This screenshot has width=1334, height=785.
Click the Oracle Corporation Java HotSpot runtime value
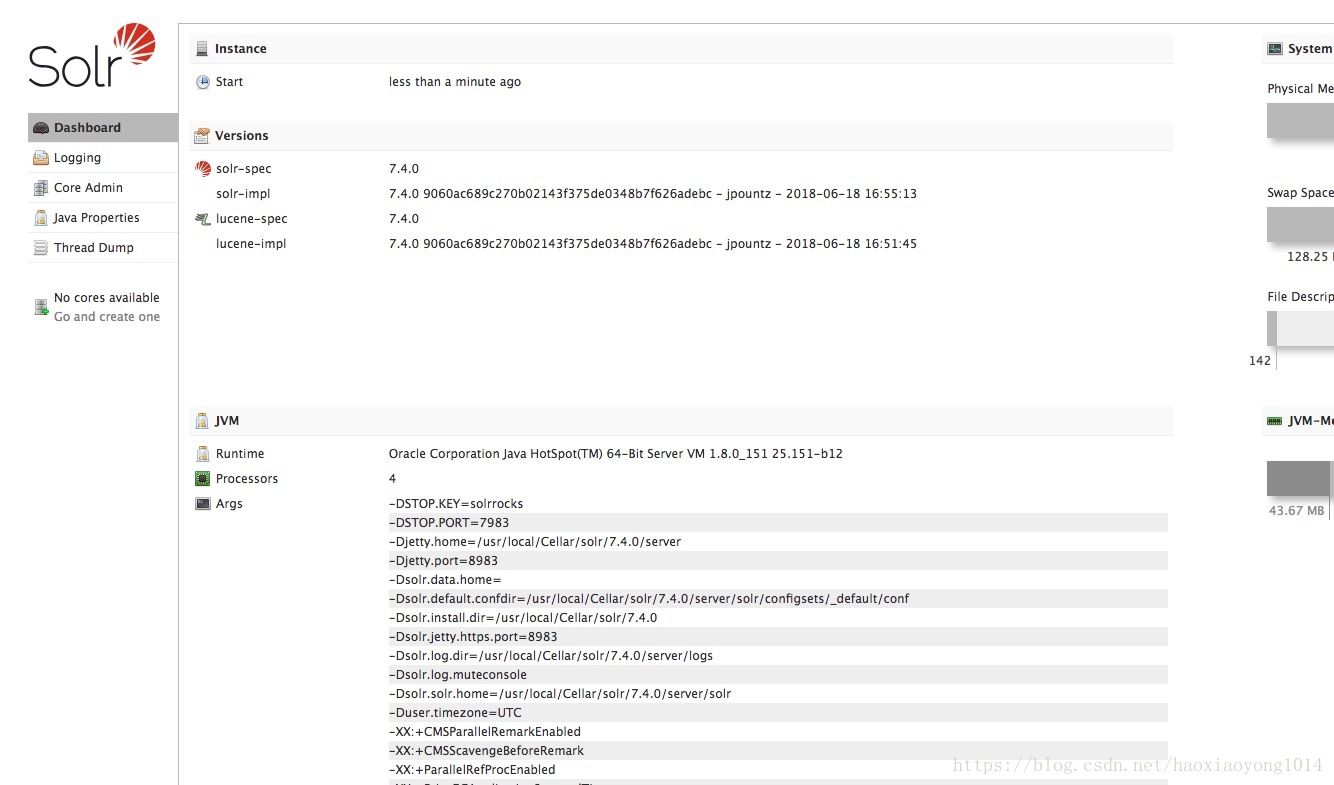(616, 454)
